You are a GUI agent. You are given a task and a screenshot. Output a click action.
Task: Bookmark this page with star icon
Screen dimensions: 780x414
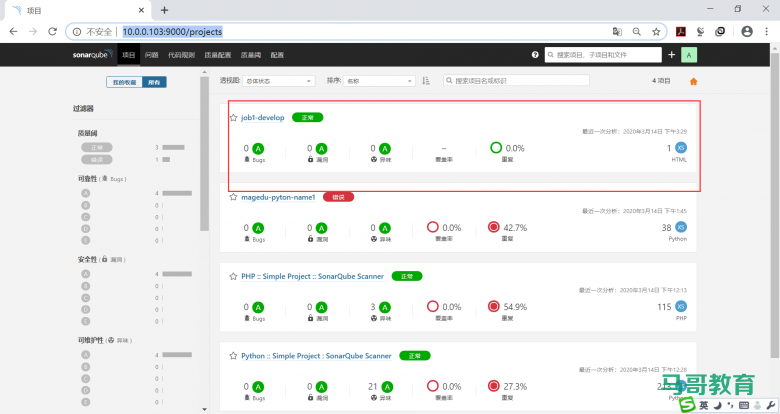[656, 31]
